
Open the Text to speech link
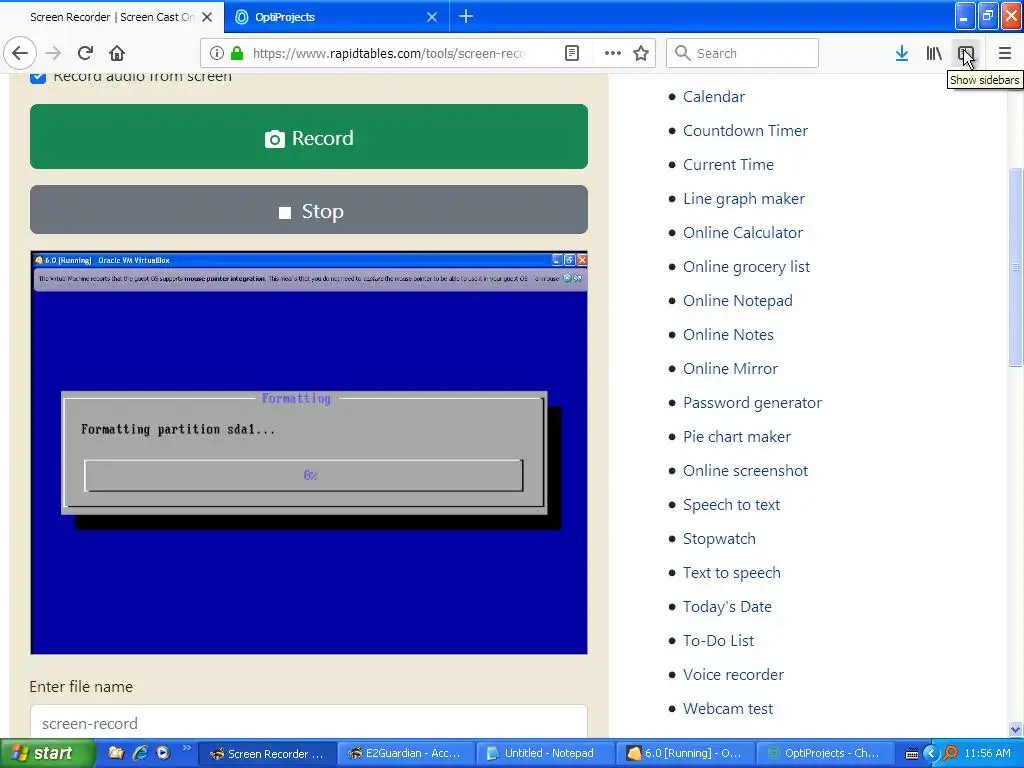point(731,573)
